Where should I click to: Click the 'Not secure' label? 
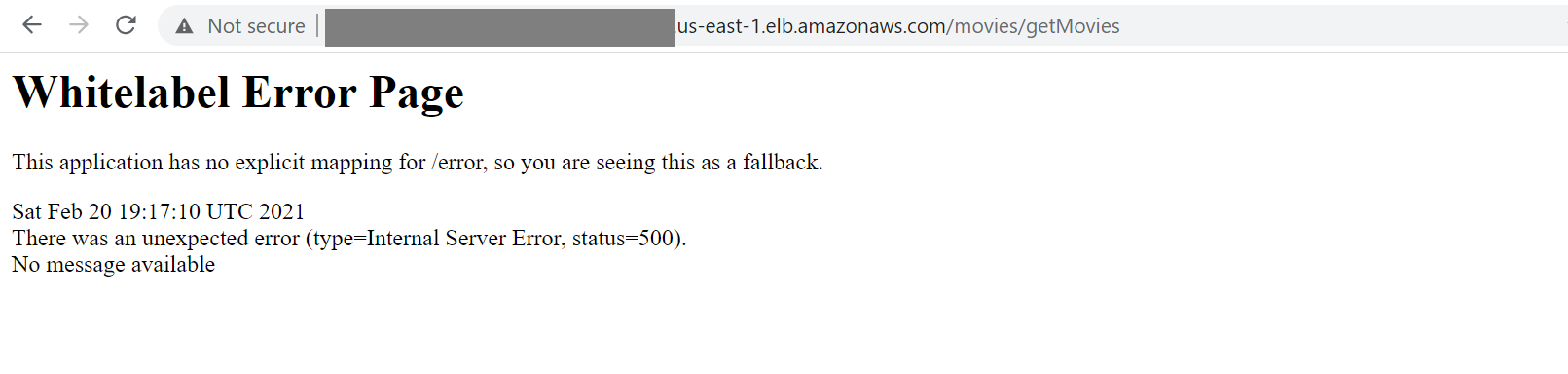click(256, 26)
